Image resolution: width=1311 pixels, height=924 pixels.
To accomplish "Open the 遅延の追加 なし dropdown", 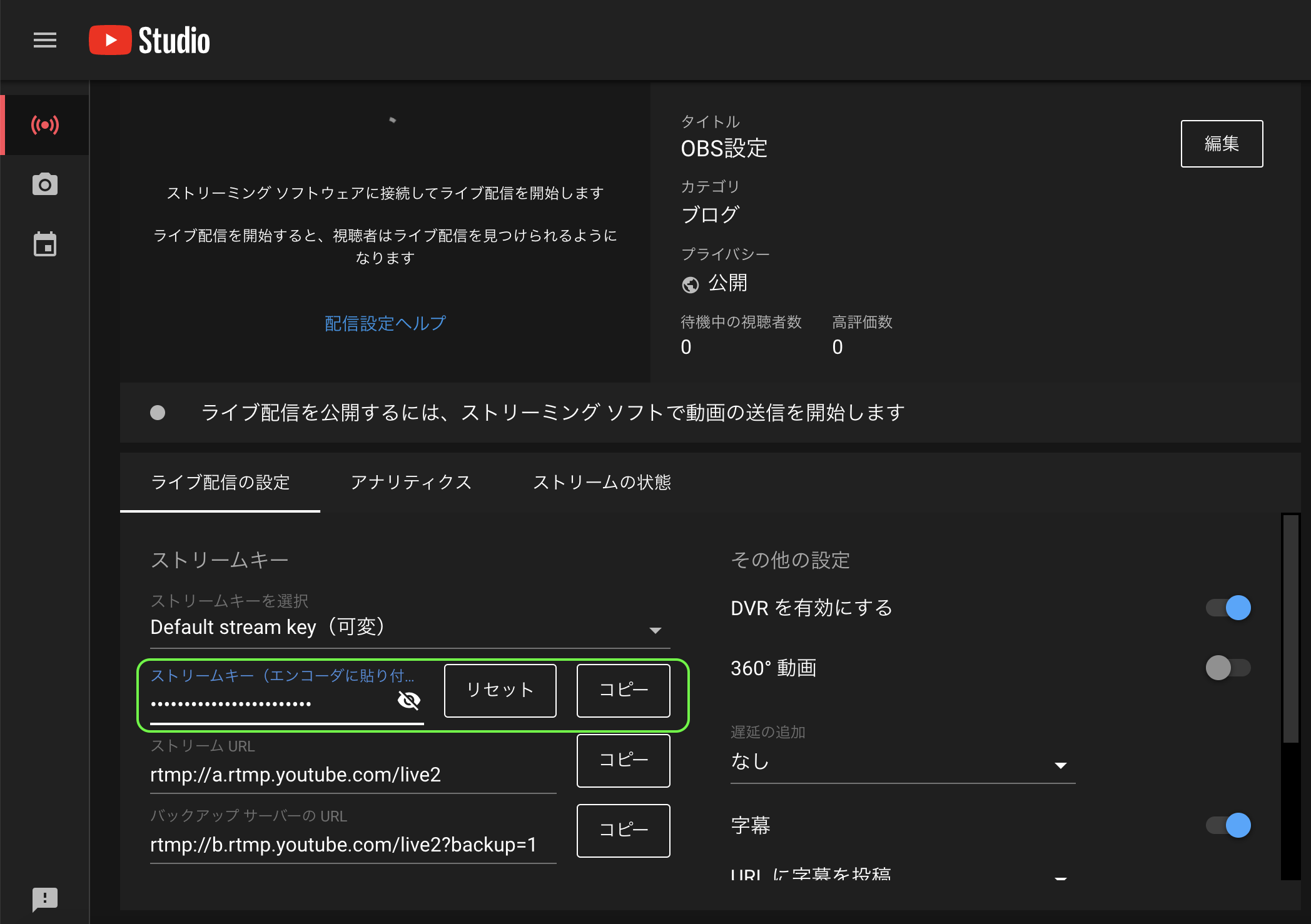I will [x=903, y=761].
